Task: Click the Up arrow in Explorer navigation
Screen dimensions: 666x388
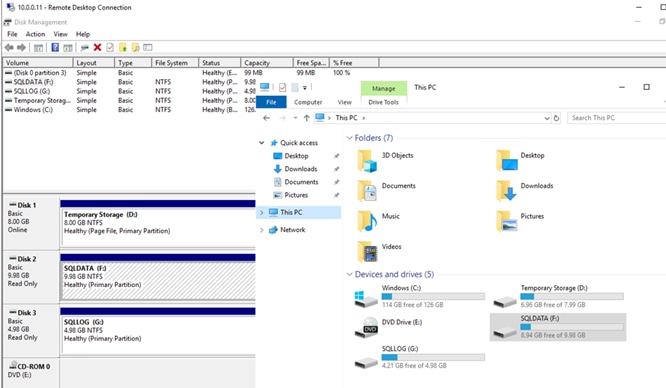Action: click(x=306, y=118)
